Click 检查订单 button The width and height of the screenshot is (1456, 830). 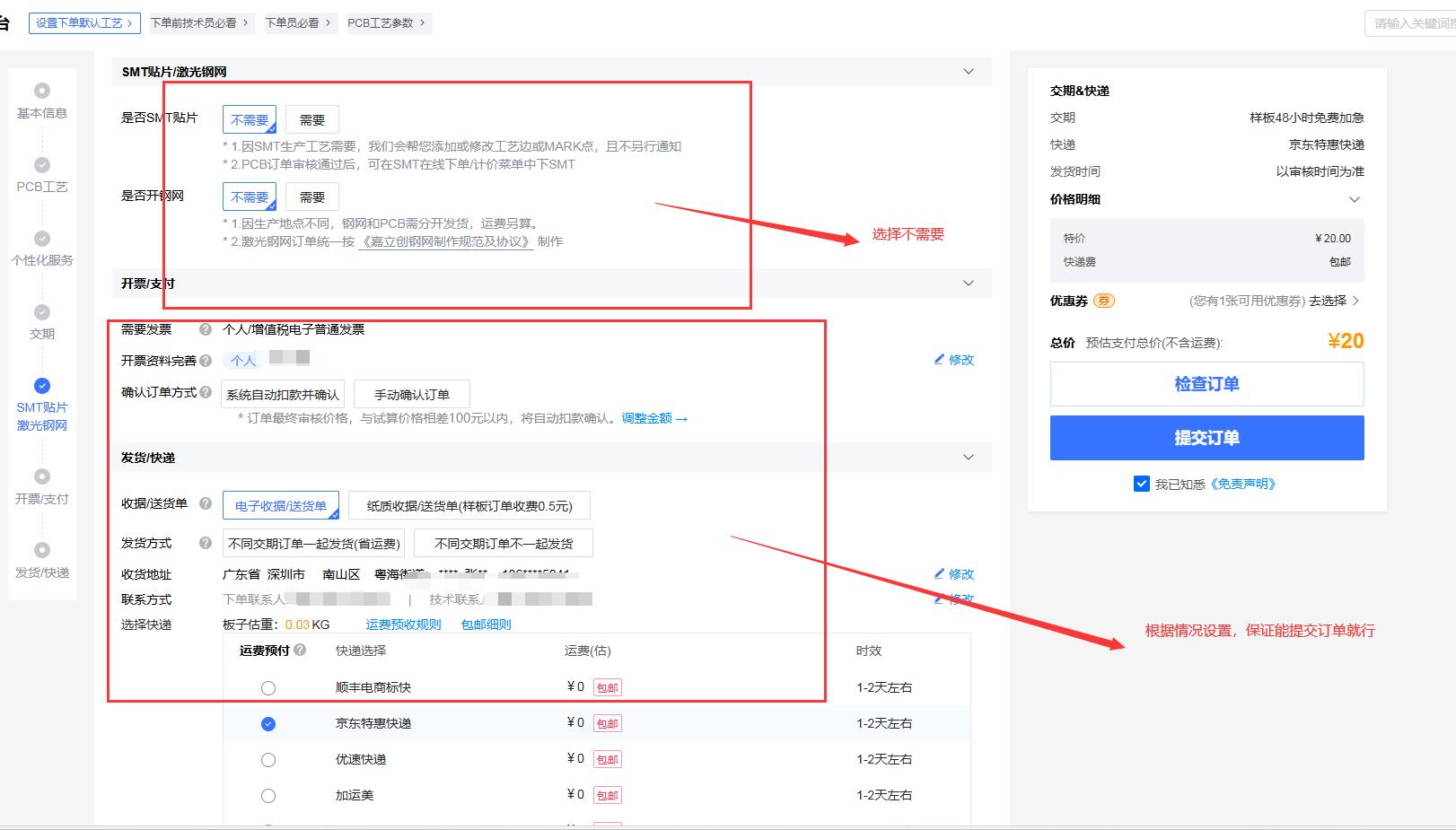click(1207, 384)
